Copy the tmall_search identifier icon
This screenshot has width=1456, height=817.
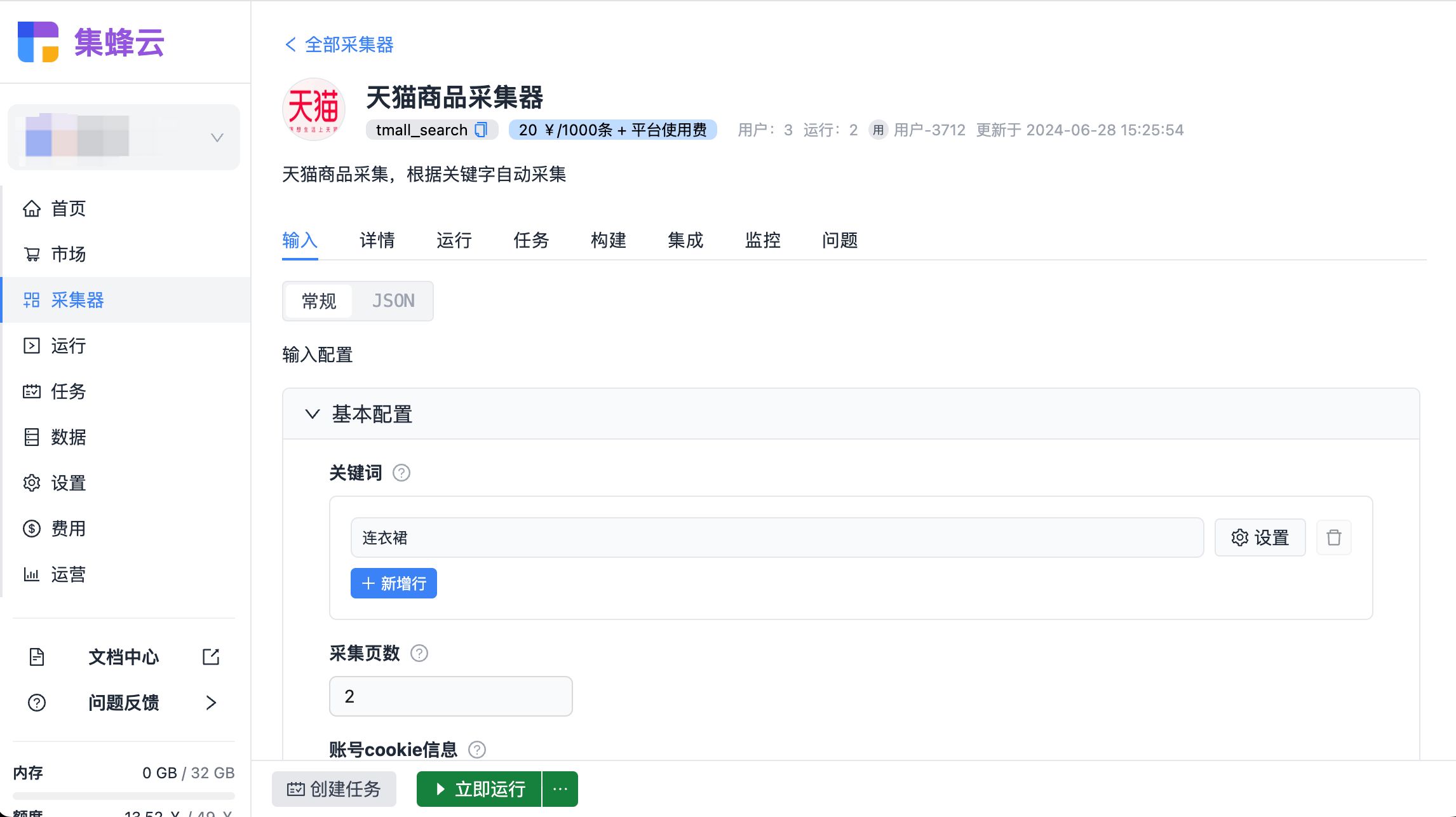[481, 130]
